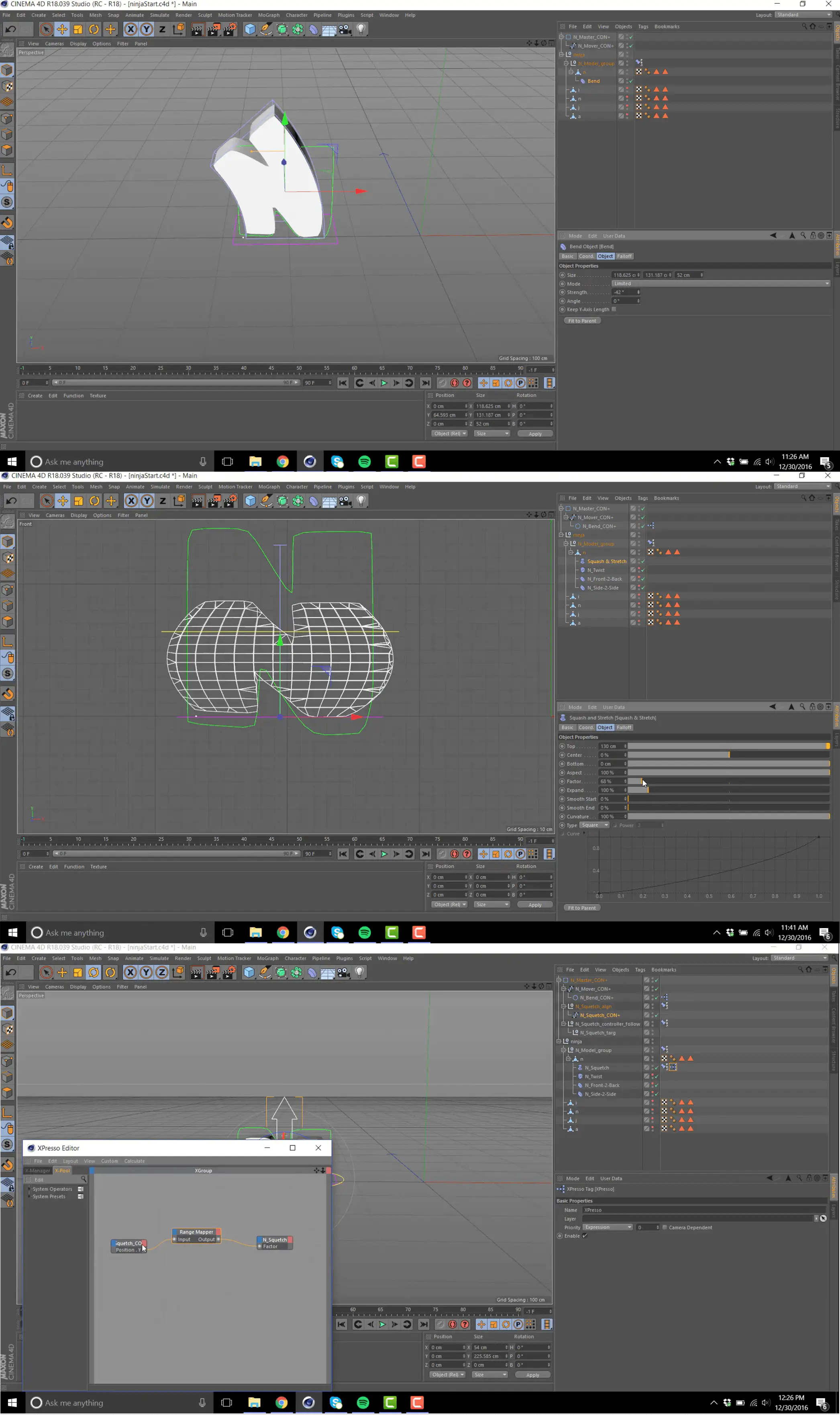Screen dimensions: 840x1415
Task: Select the Scale tool in the Front-view window
Action: tap(79, 501)
